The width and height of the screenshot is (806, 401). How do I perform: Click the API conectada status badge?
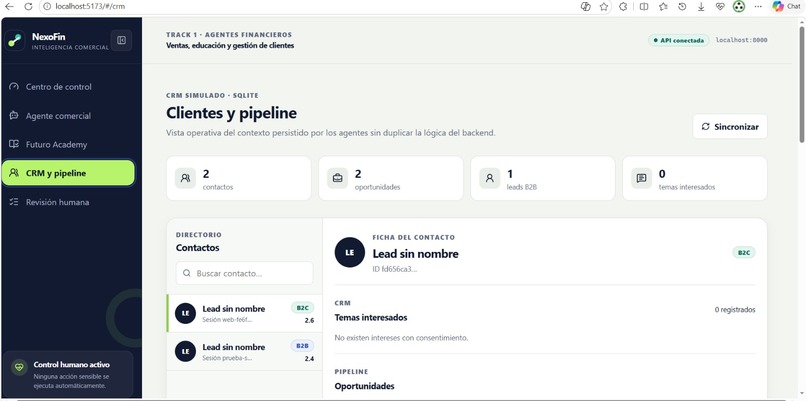679,40
